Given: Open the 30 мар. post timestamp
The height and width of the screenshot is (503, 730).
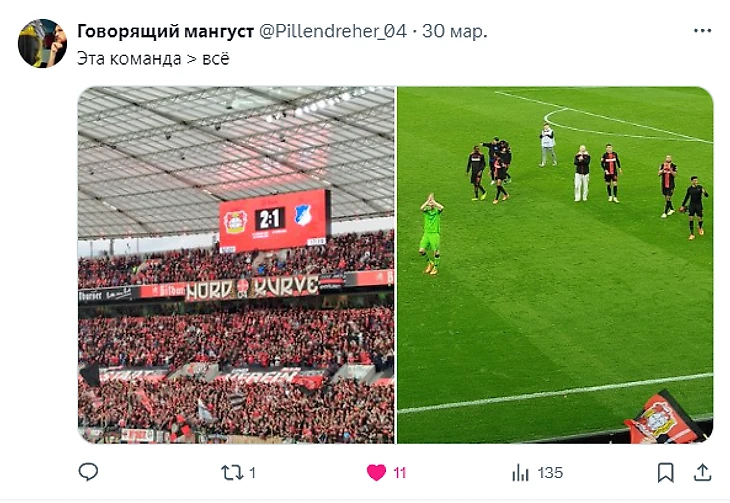Looking at the screenshot, I should click(454, 31).
